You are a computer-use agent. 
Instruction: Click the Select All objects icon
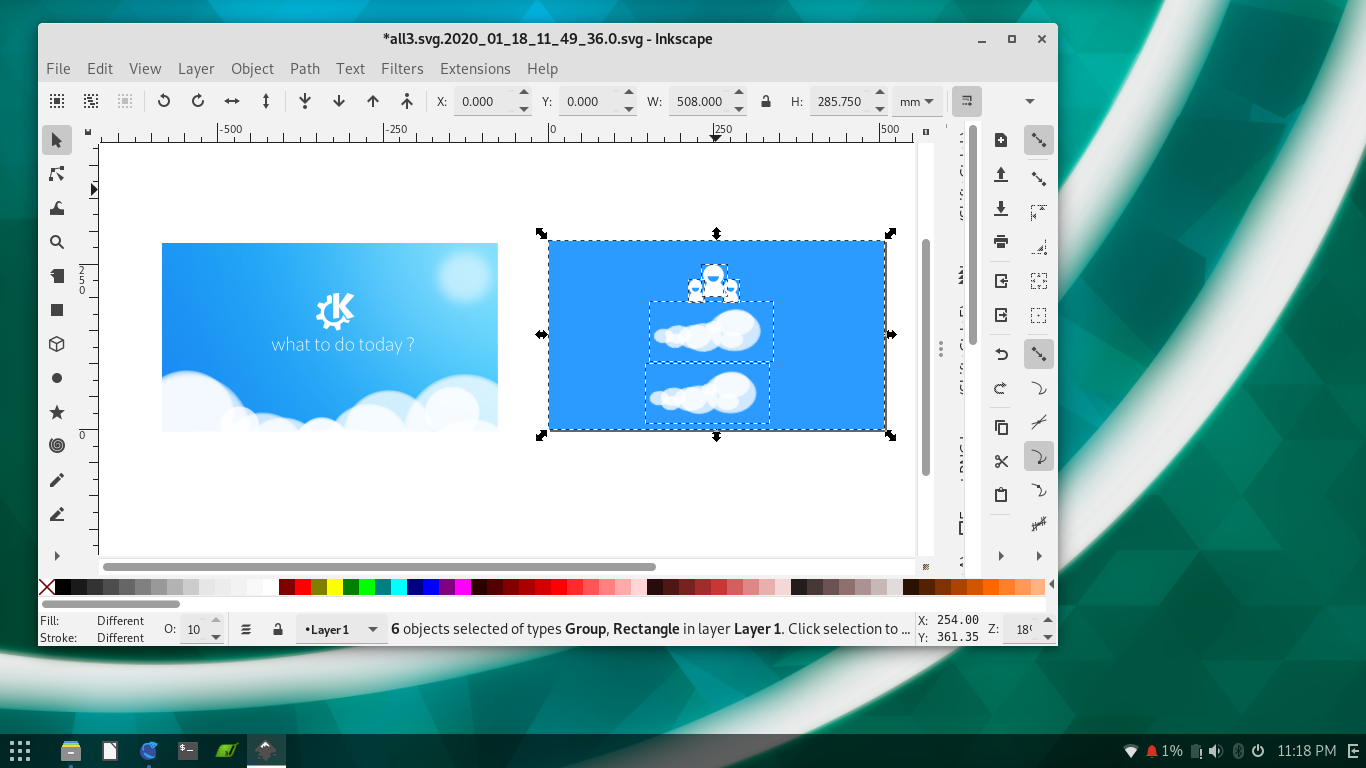57,101
